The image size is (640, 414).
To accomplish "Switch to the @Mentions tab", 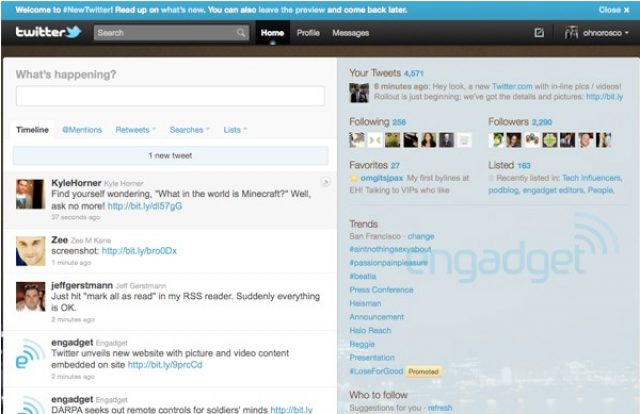I will click(x=81, y=130).
